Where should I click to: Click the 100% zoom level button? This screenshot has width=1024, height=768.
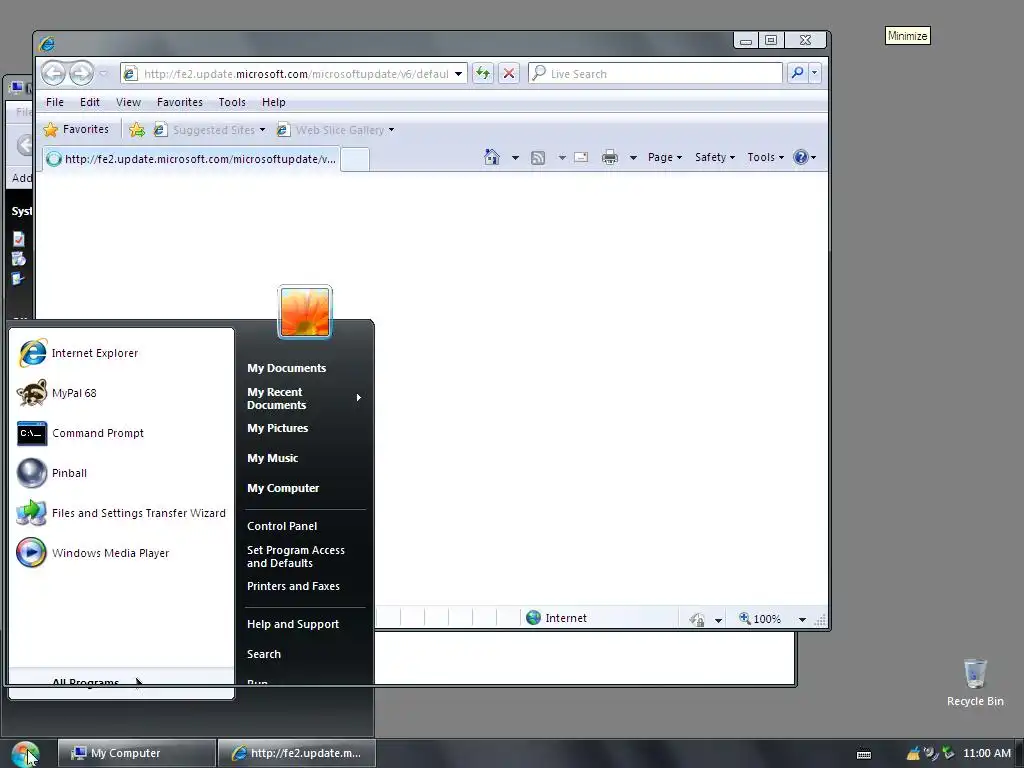tap(761, 619)
